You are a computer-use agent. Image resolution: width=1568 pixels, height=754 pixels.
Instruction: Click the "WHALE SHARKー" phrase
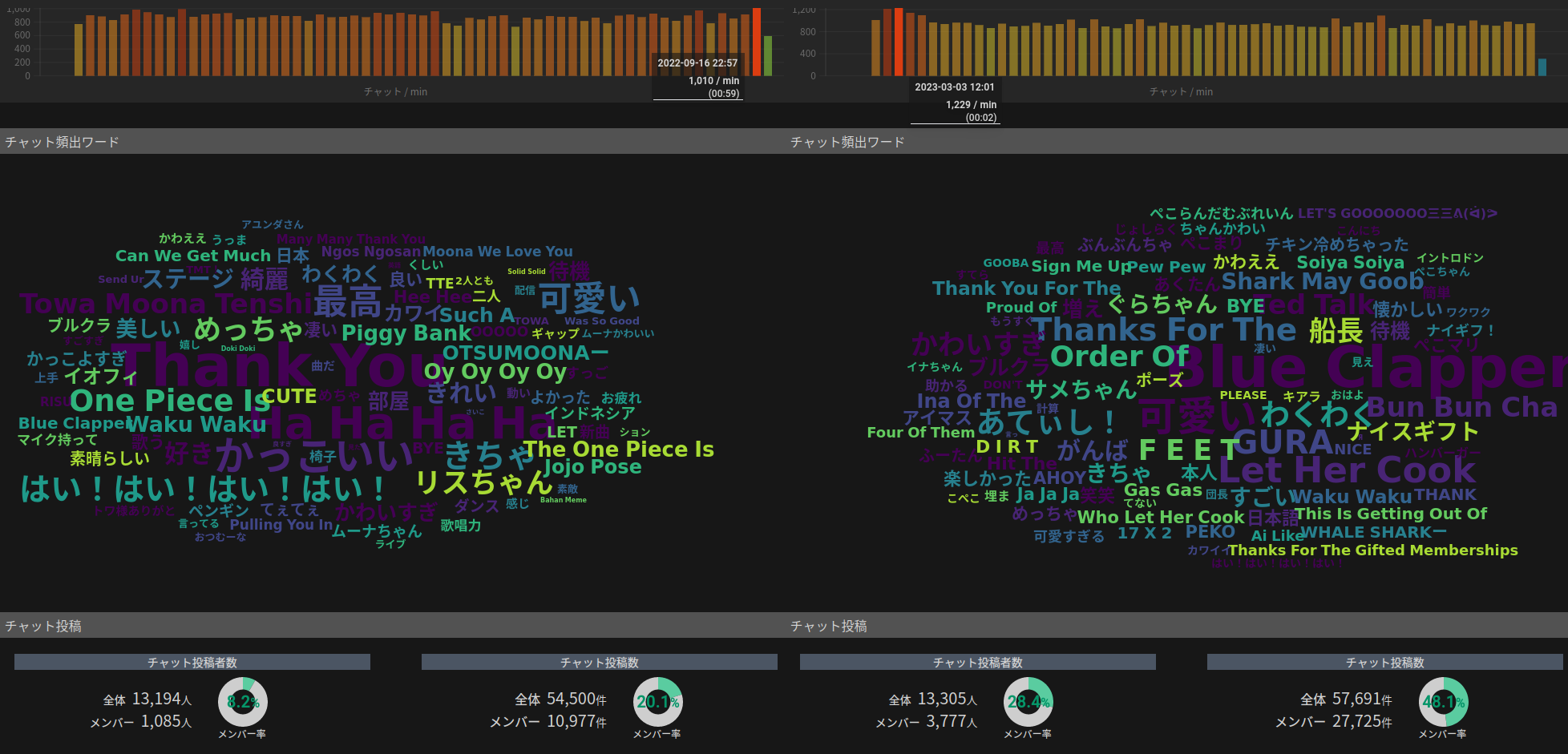coord(1374,532)
